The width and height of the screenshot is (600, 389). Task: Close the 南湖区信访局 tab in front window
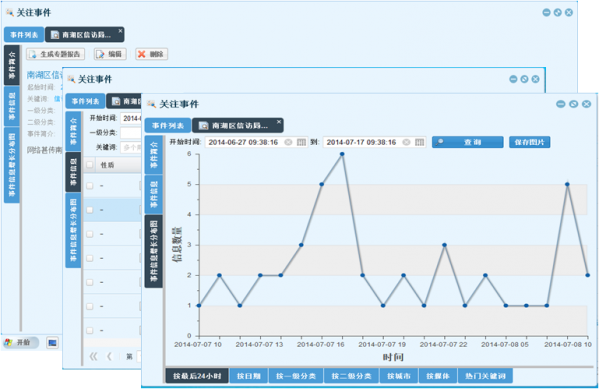pos(279,122)
